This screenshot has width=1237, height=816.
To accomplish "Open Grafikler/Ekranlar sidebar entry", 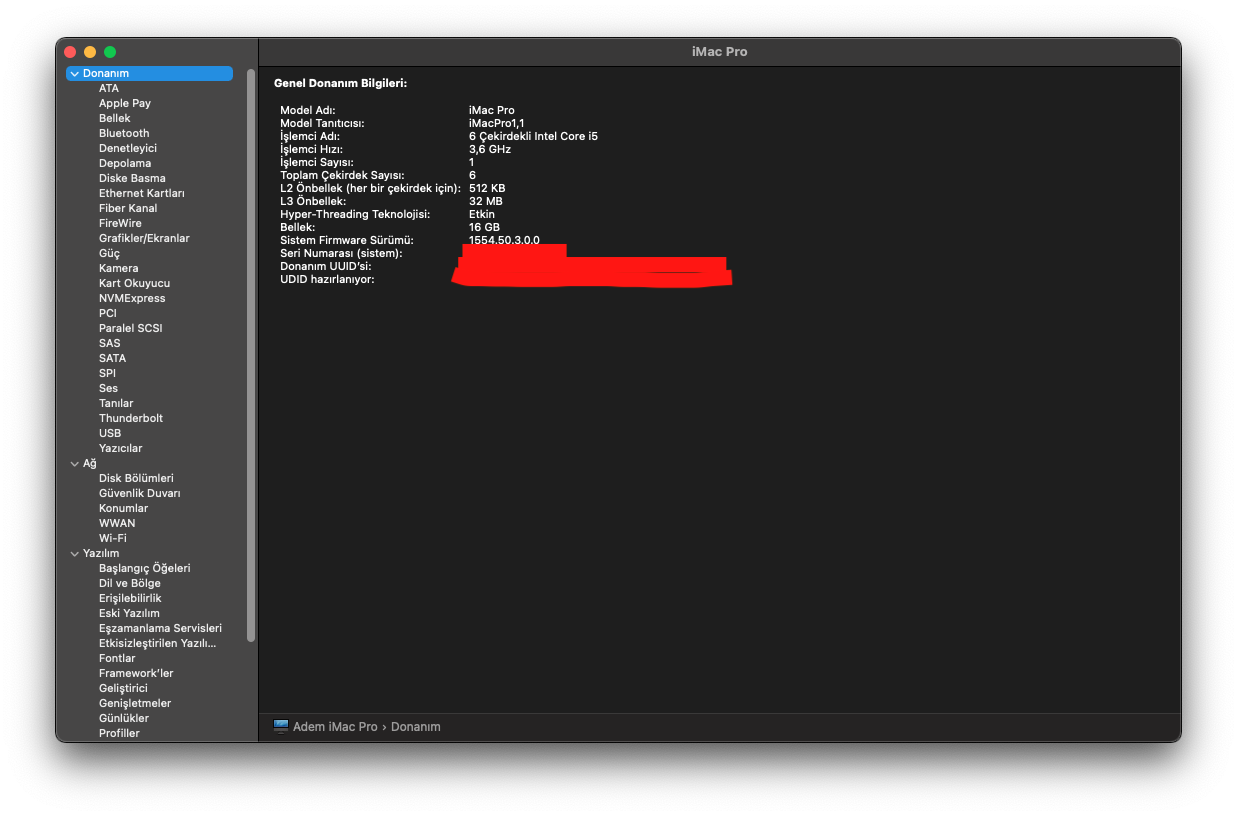I will point(144,238).
